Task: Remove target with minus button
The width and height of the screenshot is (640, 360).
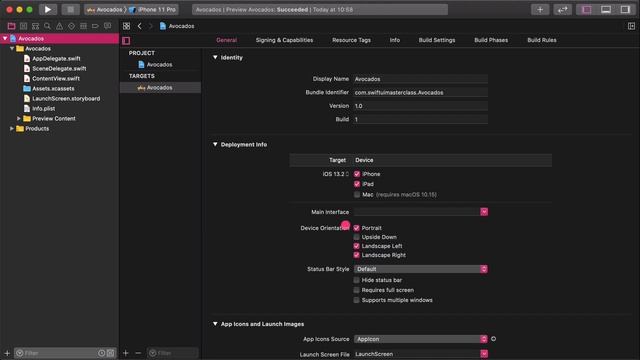Action: (x=138, y=353)
